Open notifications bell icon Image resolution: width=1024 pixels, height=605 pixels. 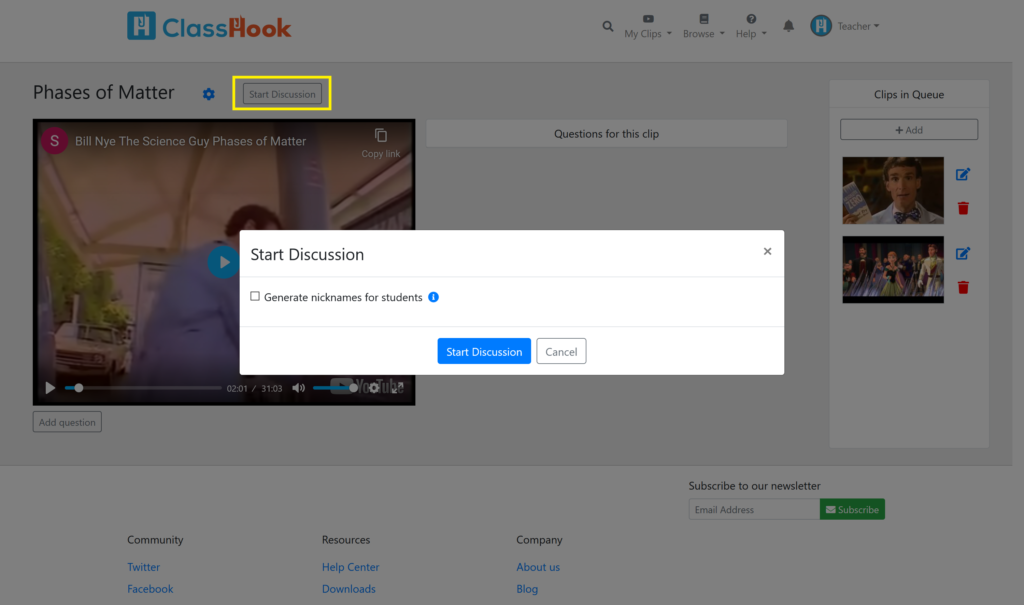pos(788,26)
